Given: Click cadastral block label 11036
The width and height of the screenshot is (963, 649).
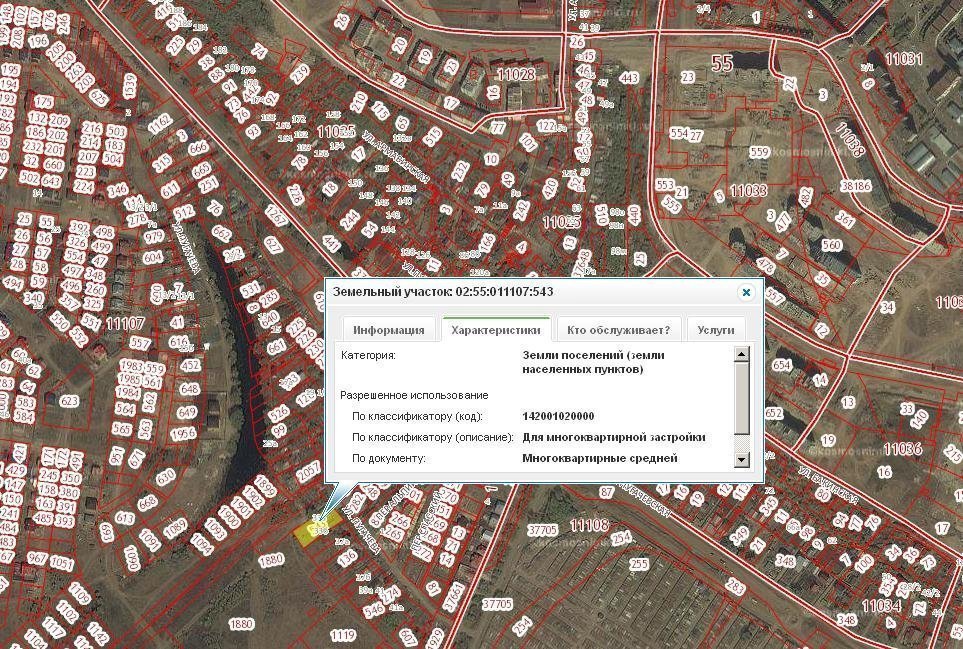Looking at the screenshot, I should (x=902, y=448).
